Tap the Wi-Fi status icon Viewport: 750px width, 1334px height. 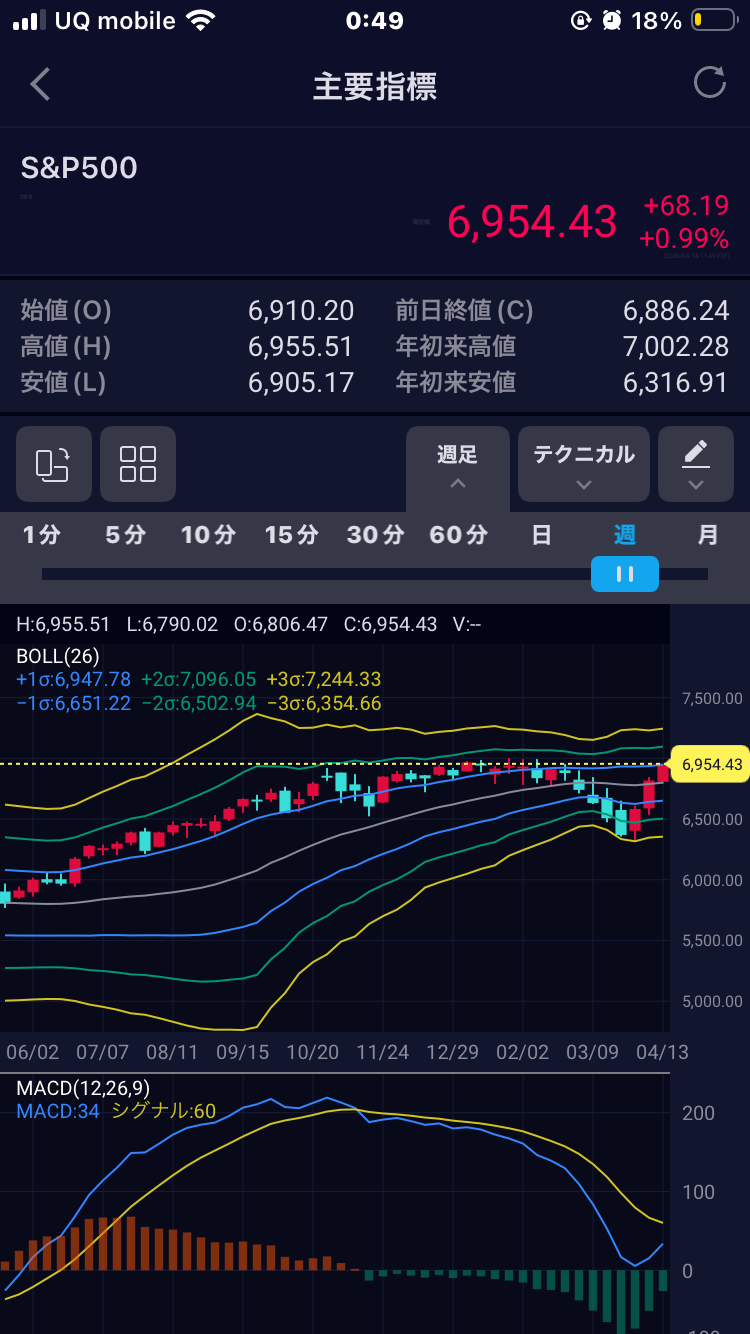[x=201, y=21]
